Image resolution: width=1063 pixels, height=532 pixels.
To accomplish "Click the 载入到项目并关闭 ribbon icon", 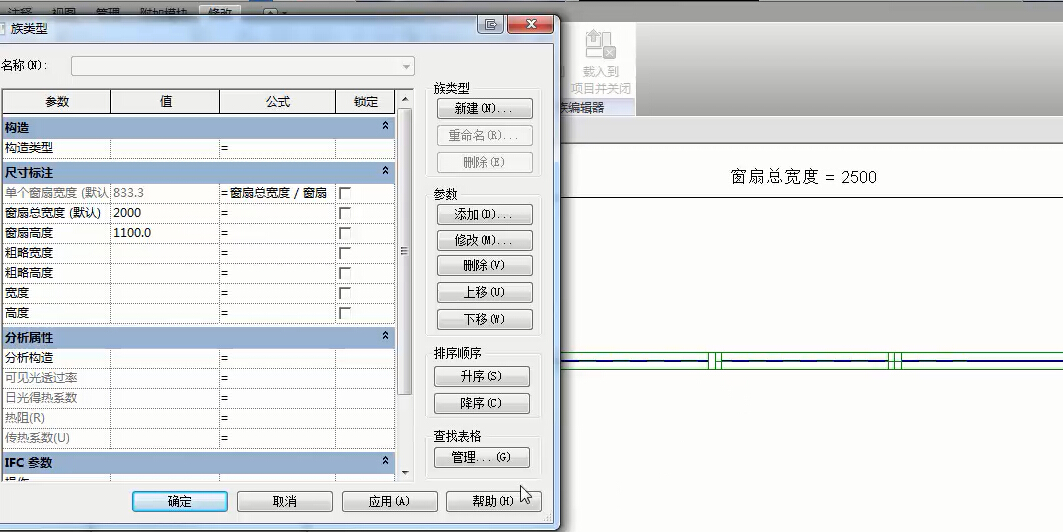I will (600, 62).
